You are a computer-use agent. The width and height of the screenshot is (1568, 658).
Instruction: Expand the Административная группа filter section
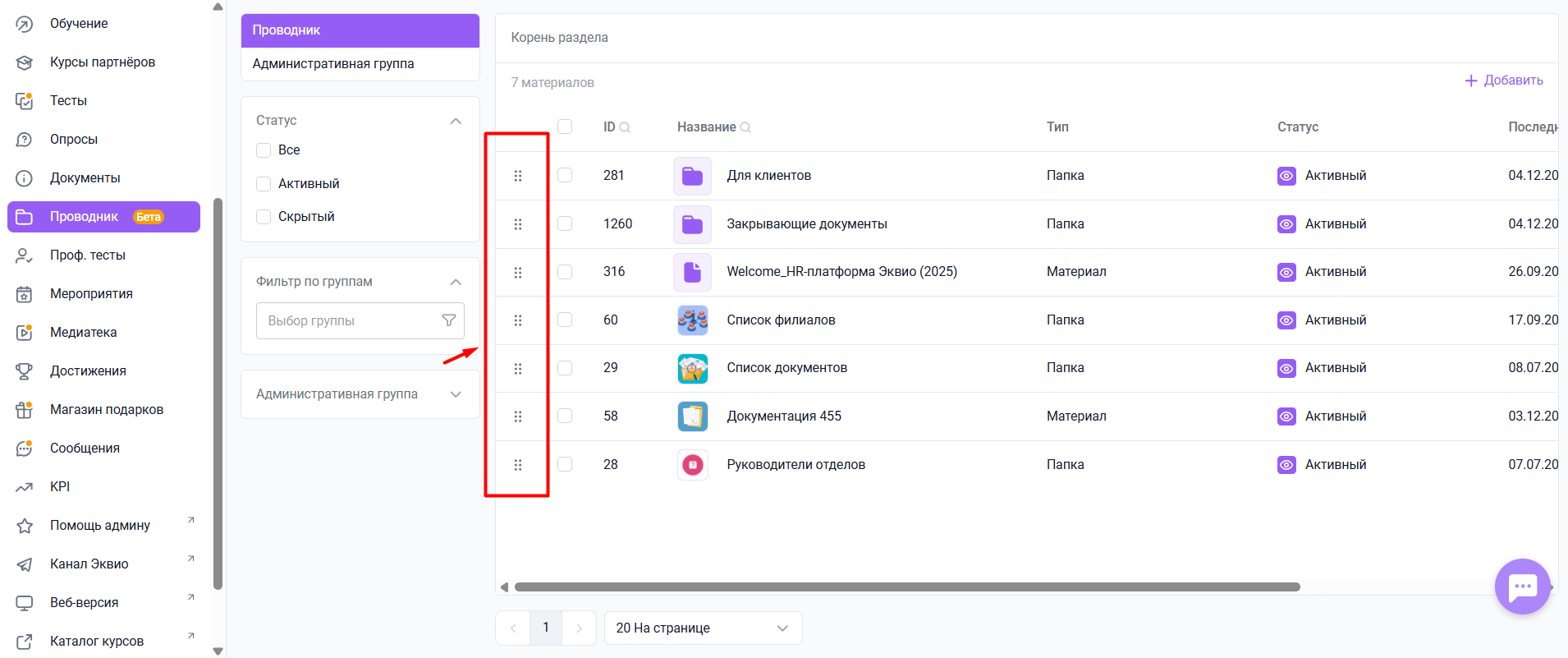tap(456, 394)
